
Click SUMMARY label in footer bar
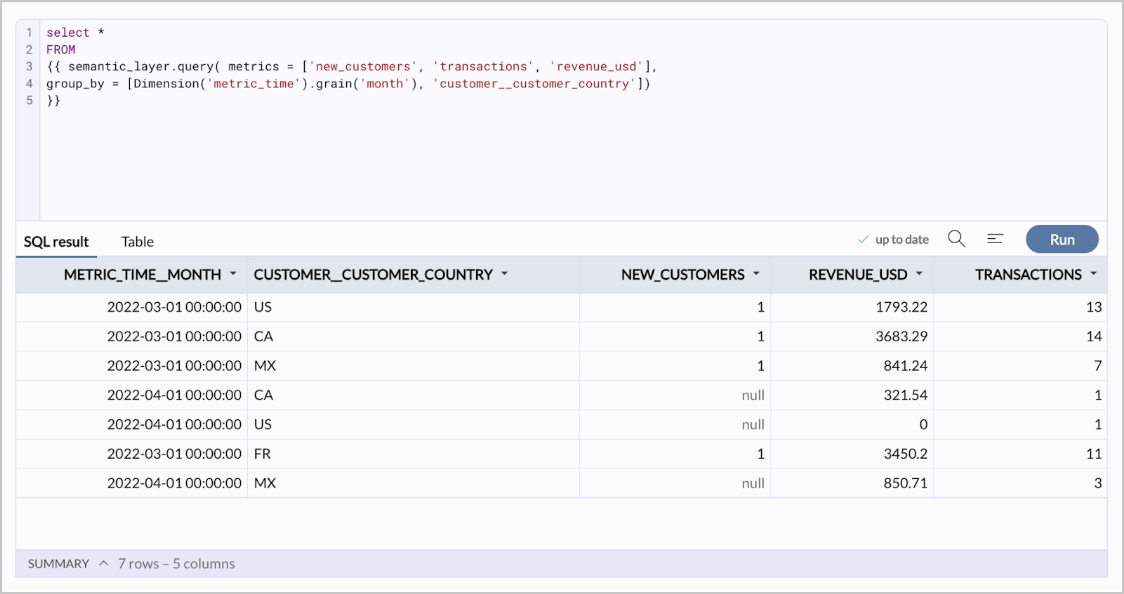(x=58, y=564)
